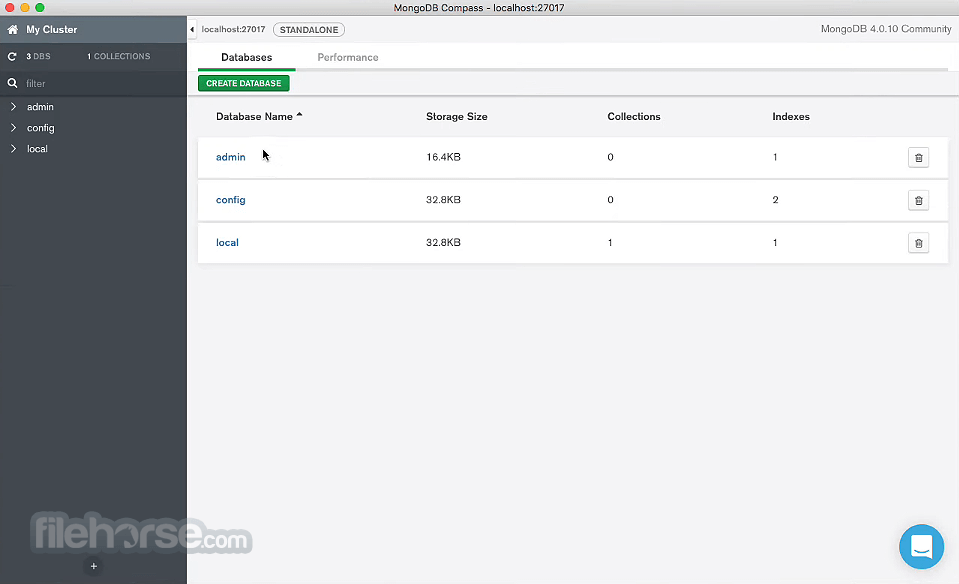Image resolution: width=959 pixels, height=584 pixels.
Task: Collapse the sidebar with the arrow toggle
Action: tap(192, 29)
